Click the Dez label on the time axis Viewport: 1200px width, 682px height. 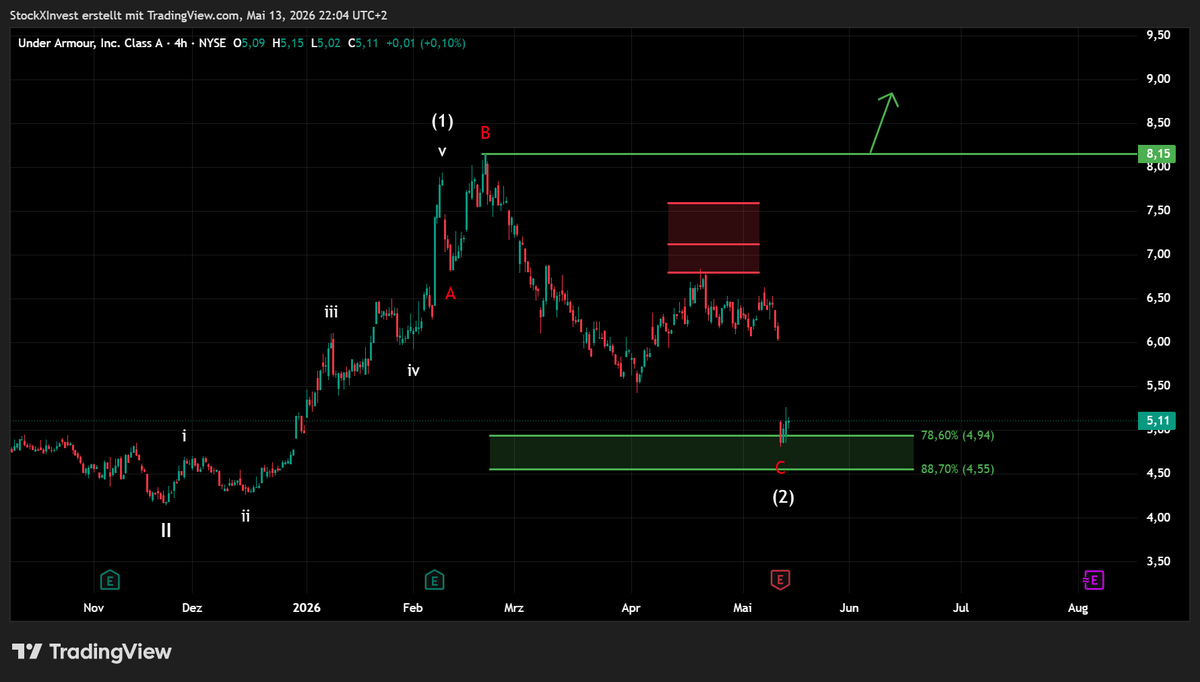pyautogui.click(x=193, y=607)
